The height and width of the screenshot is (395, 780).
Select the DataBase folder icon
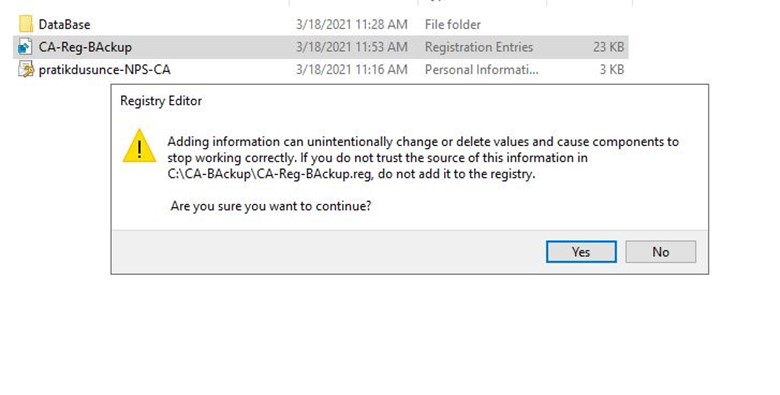26,24
